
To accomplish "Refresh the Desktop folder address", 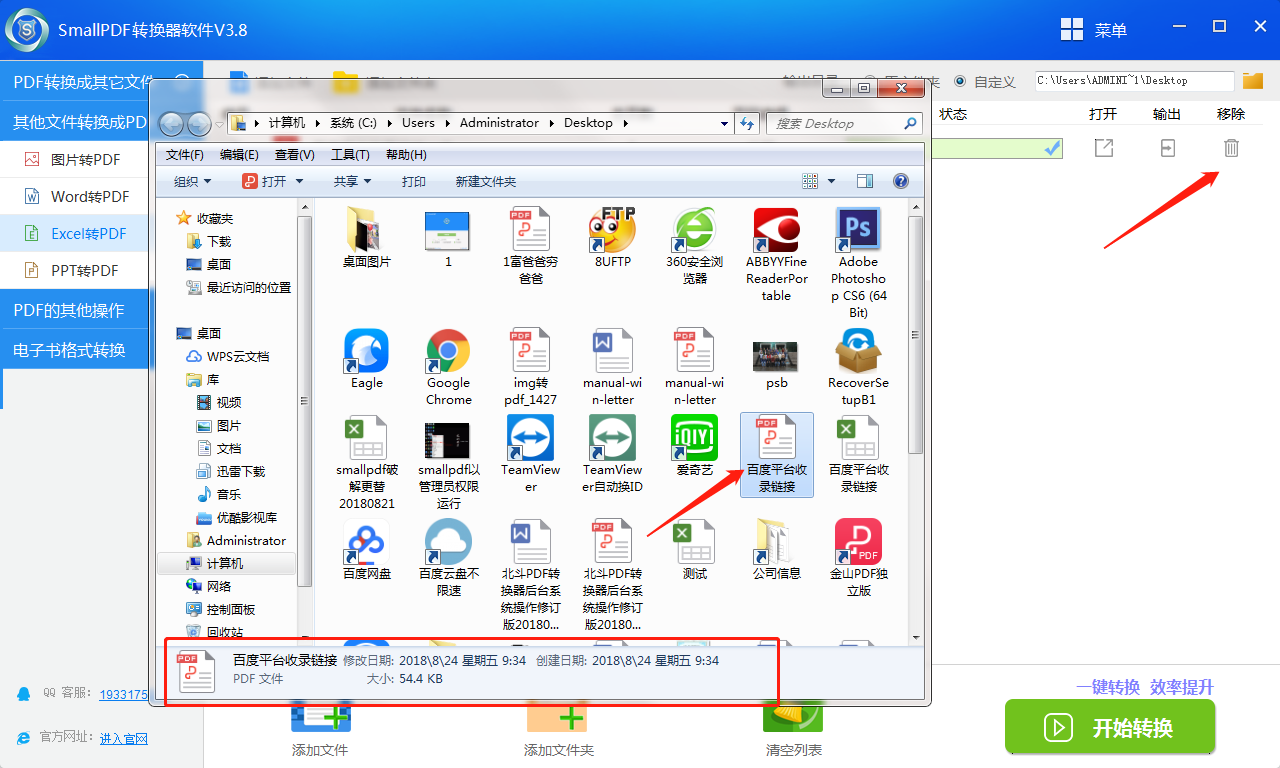I will coord(747,123).
